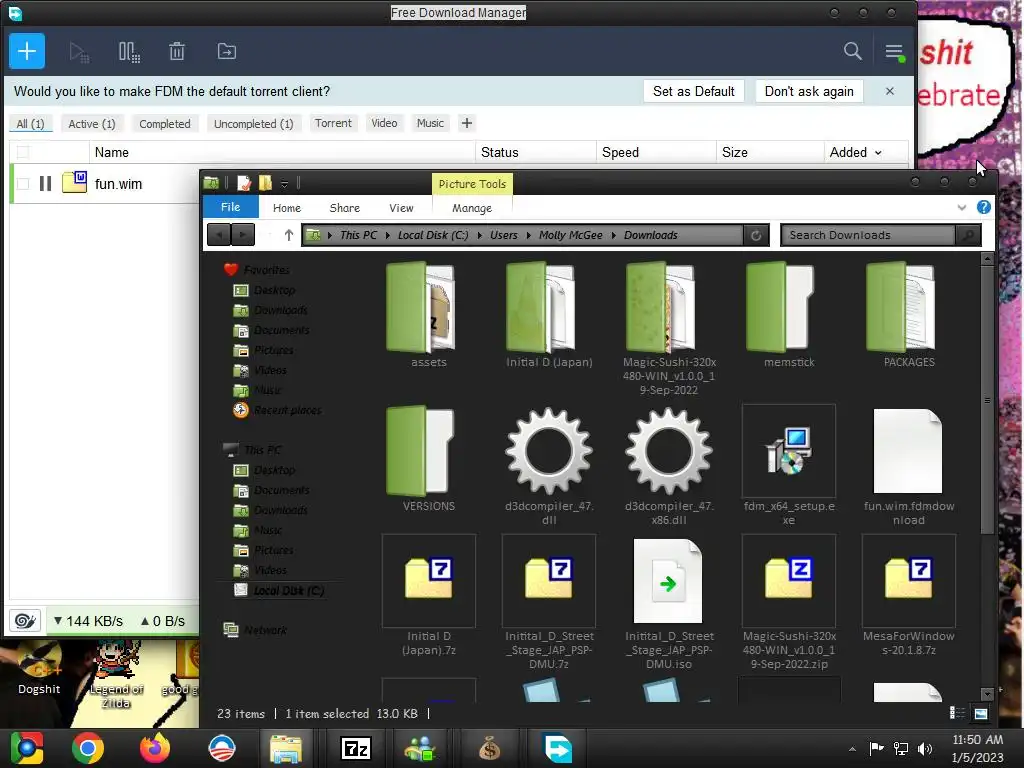
Task: Tick the fun.wim row checkbox
Action: click(23, 184)
